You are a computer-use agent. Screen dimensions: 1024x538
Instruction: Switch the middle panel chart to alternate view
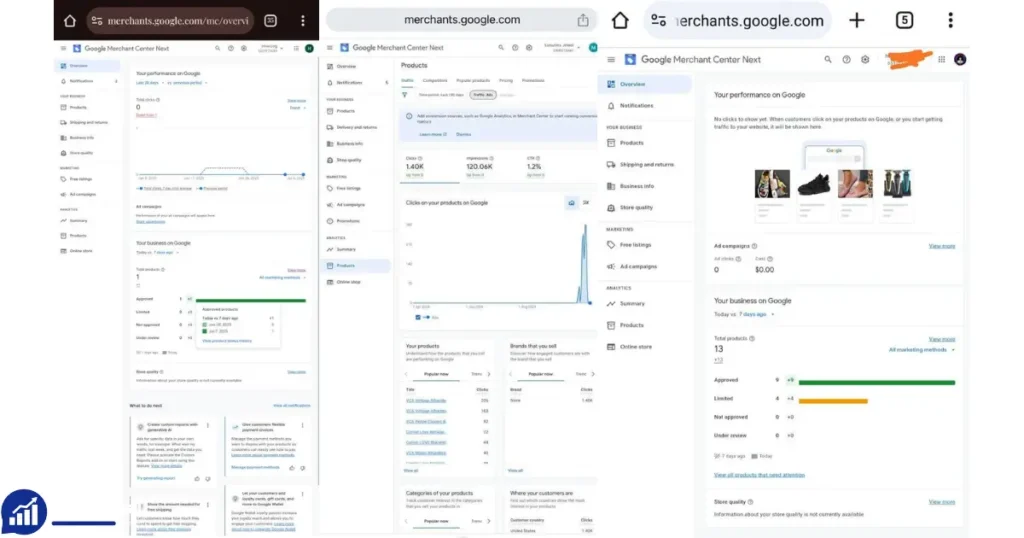(586, 203)
